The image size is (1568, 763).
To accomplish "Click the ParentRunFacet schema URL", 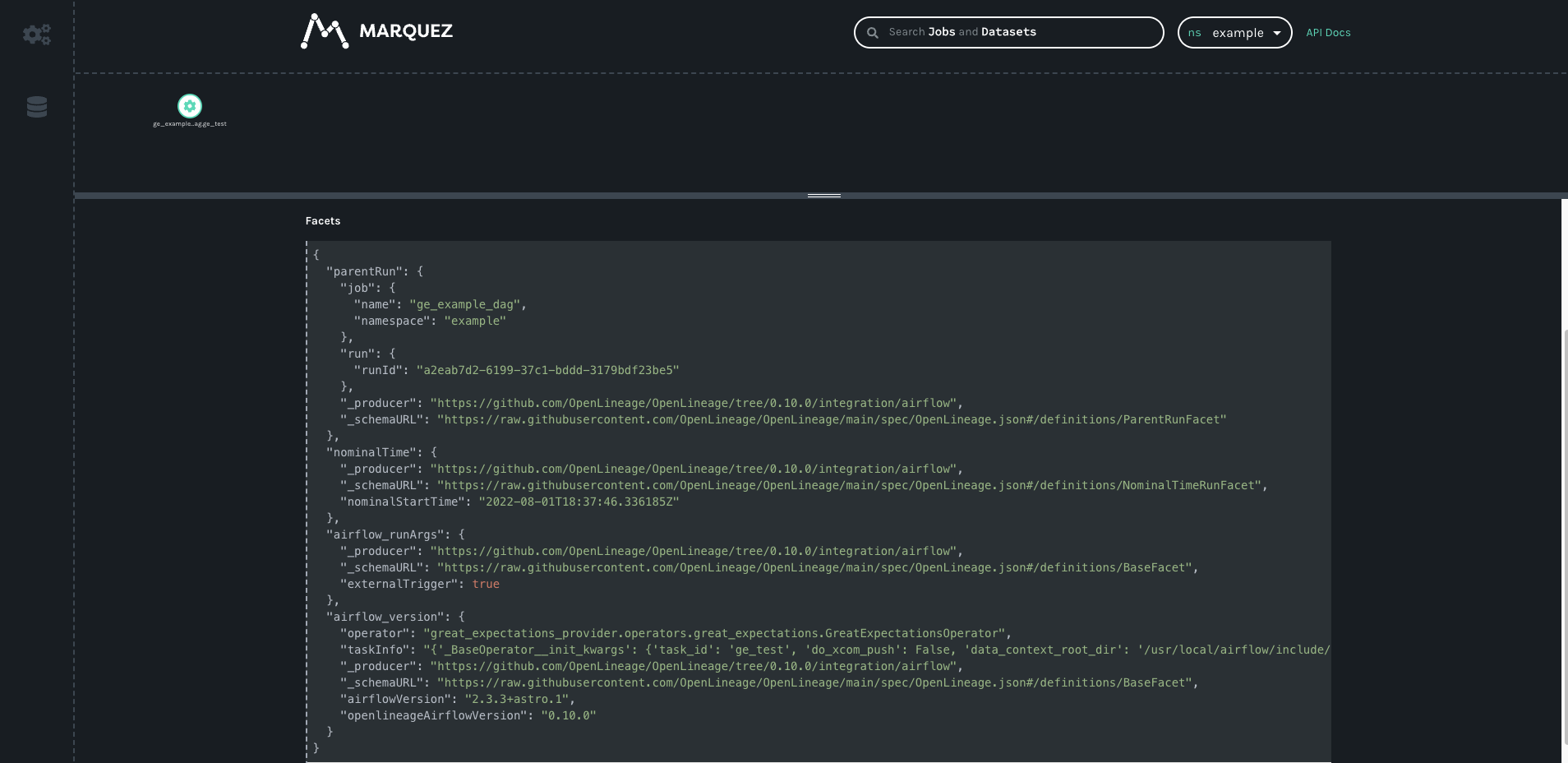I will tap(831, 419).
